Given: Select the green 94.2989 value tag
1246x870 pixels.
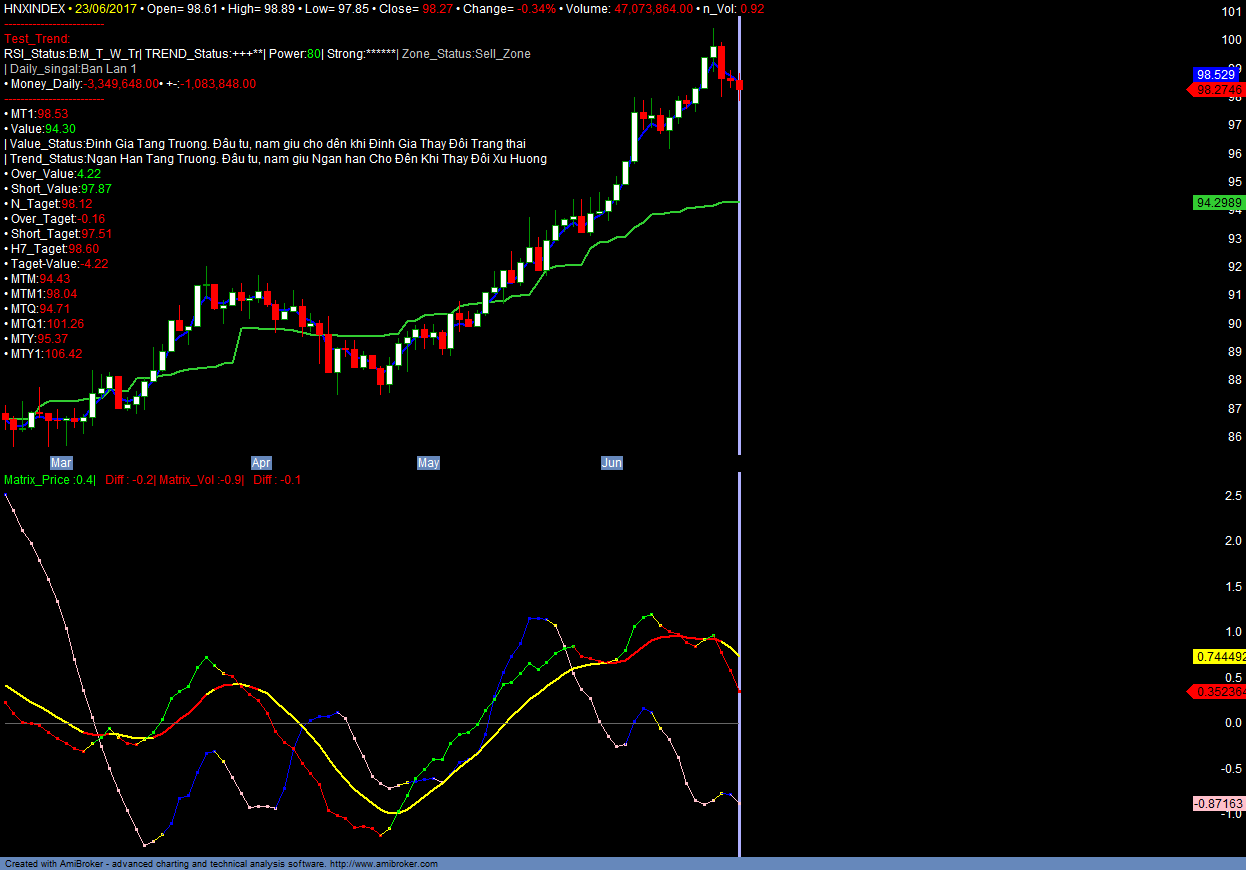Looking at the screenshot, I should tap(1218, 203).
